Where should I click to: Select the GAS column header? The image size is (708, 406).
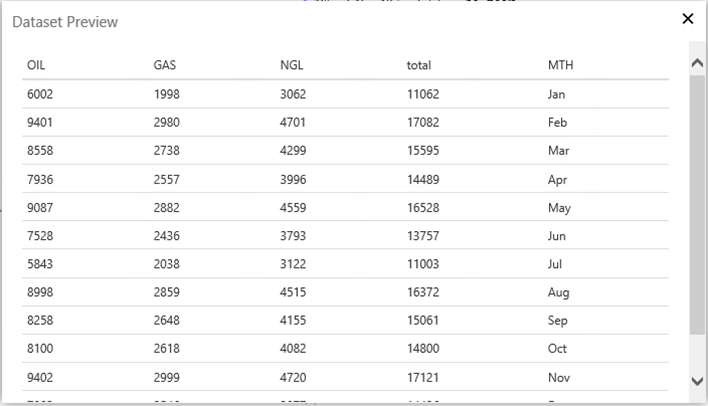[165, 65]
